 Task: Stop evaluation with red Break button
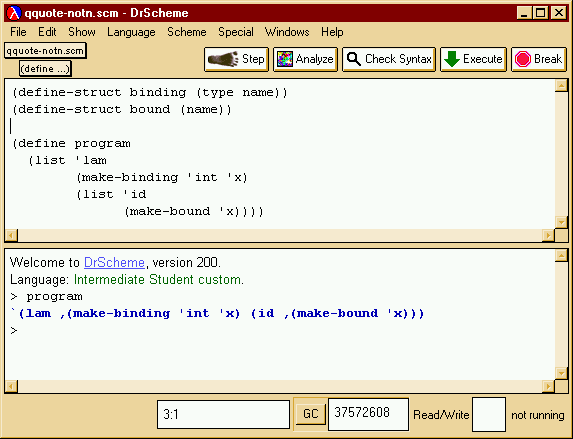[539, 59]
